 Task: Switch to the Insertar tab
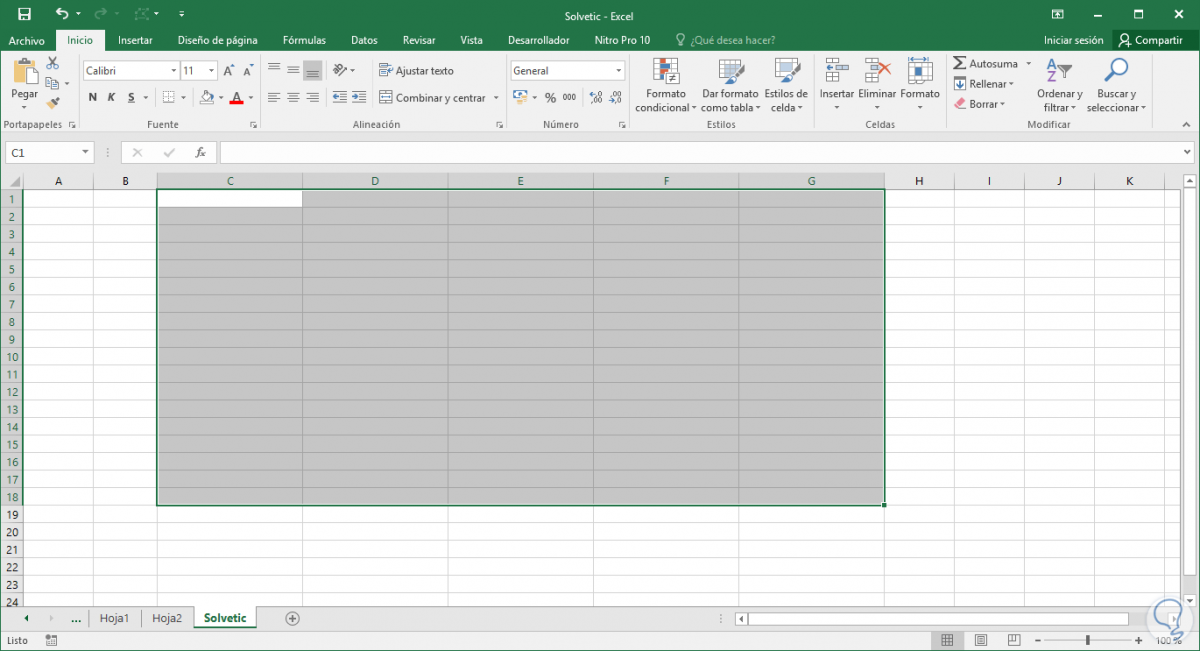[135, 40]
